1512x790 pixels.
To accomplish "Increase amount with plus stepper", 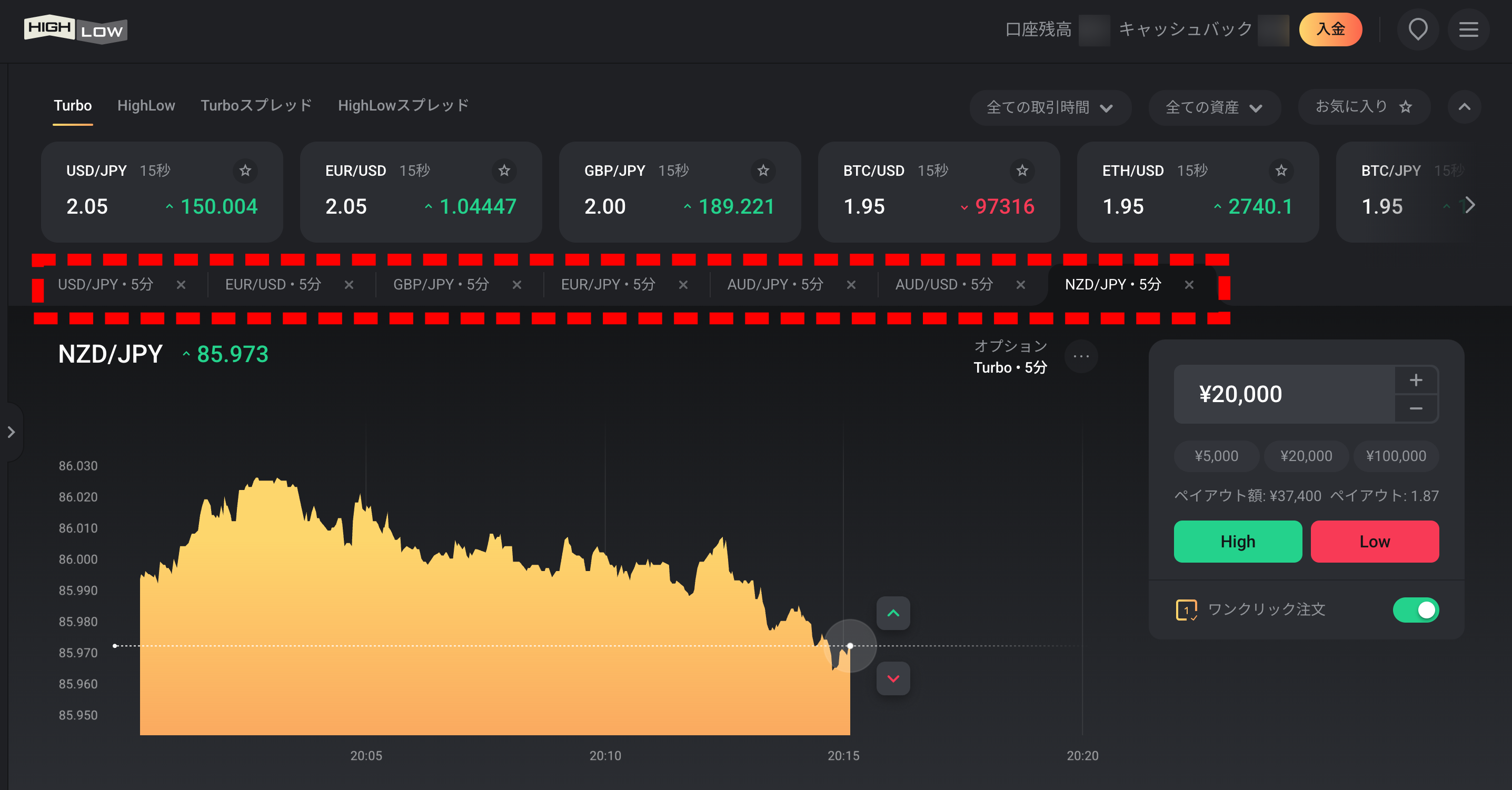I will click(x=1416, y=381).
